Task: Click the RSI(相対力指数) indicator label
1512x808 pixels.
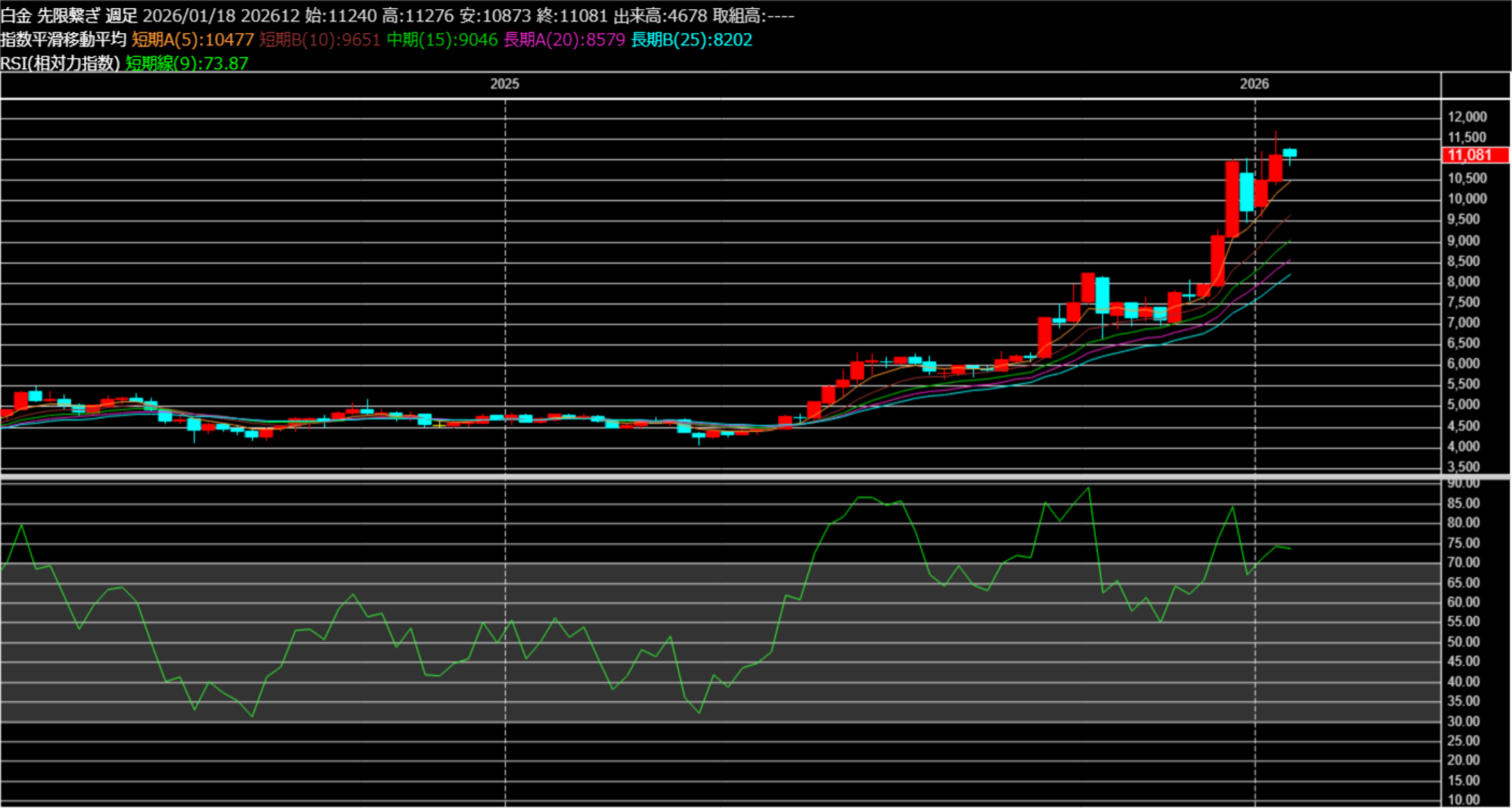Action: (x=60, y=64)
